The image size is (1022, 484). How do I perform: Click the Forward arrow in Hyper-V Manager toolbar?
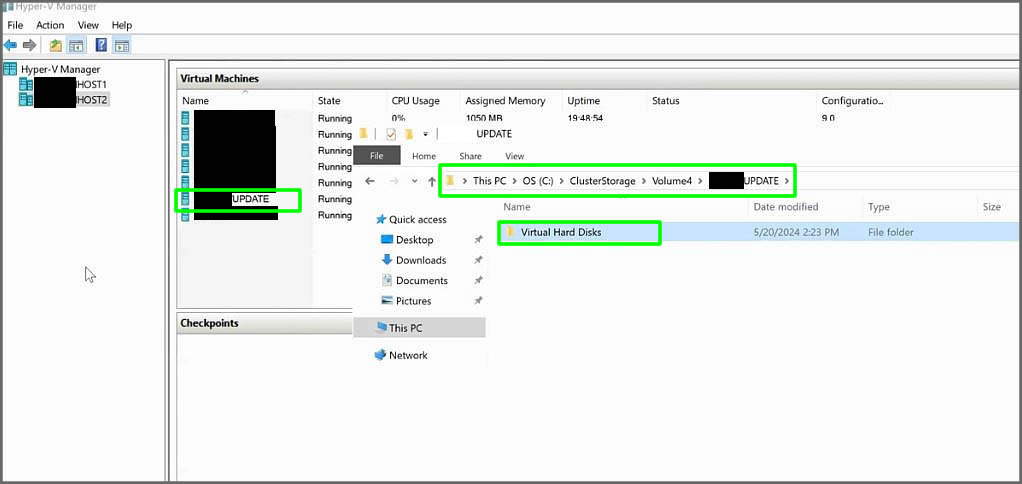coord(29,46)
